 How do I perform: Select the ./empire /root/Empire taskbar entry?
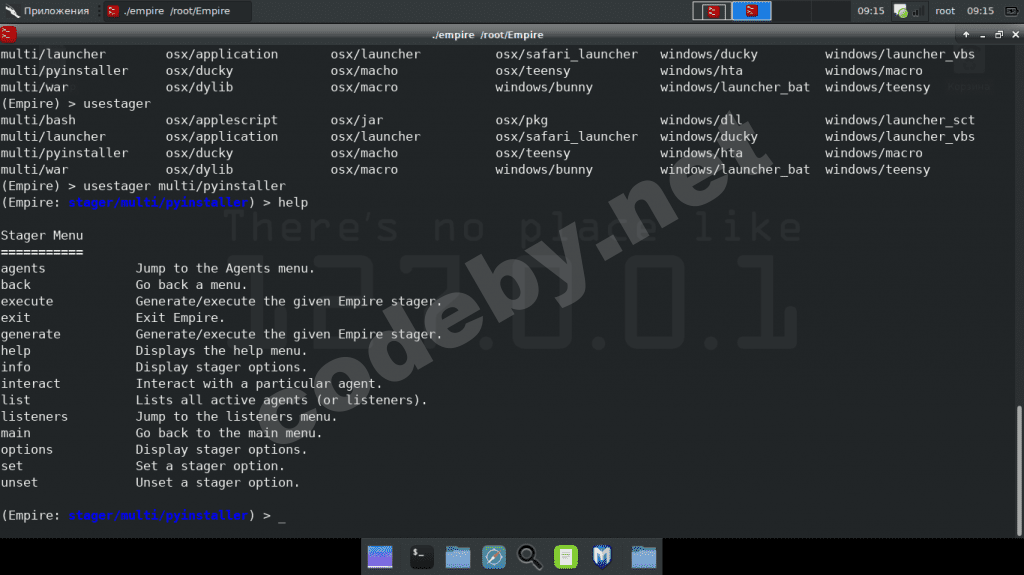point(177,11)
